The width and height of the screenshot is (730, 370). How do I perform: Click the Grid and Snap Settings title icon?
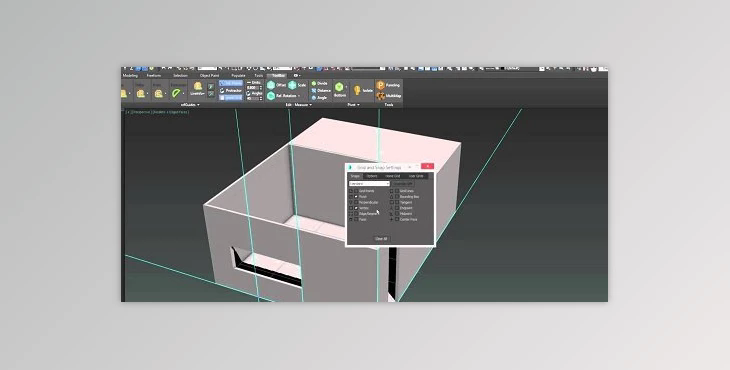[350, 167]
